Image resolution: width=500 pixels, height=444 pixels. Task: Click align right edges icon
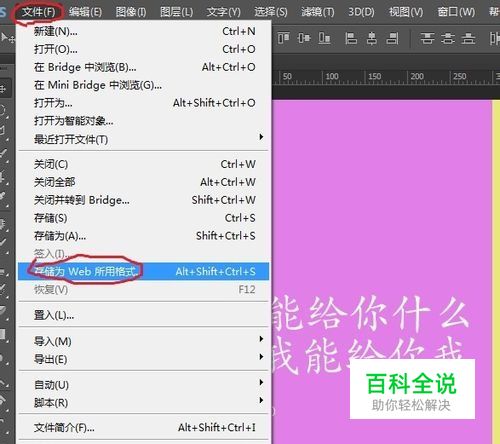click(x=392, y=38)
